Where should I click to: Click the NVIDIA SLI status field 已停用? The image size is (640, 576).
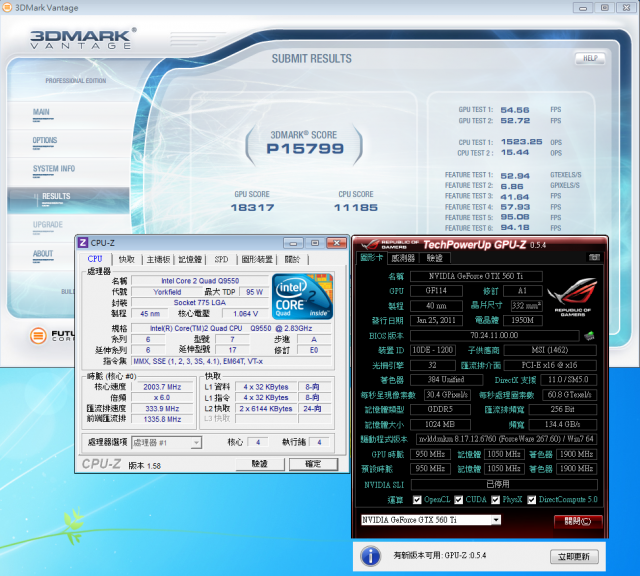coord(504,485)
